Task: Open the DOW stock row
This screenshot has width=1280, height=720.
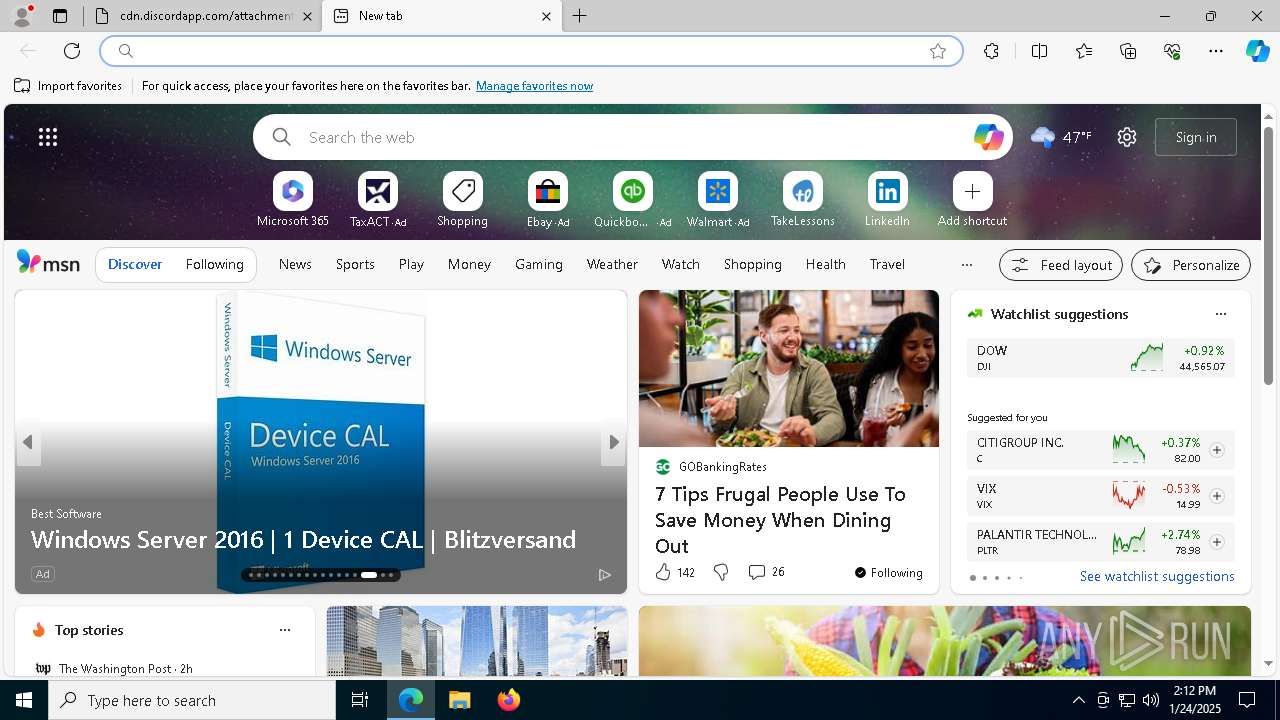Action: [1100, 358]
